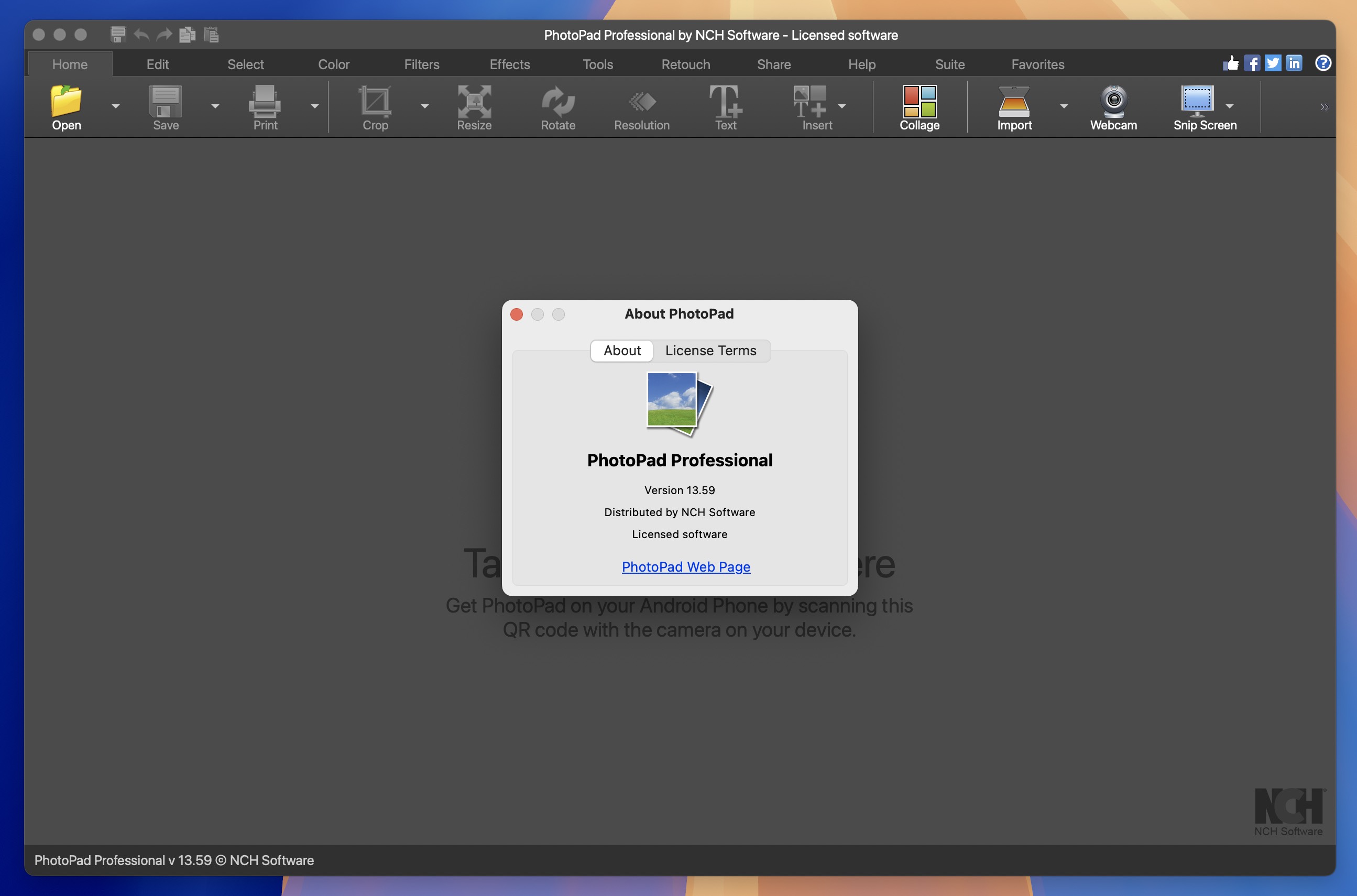Select the About tab in dialog
1357x896 pixels.
point(622,351)
